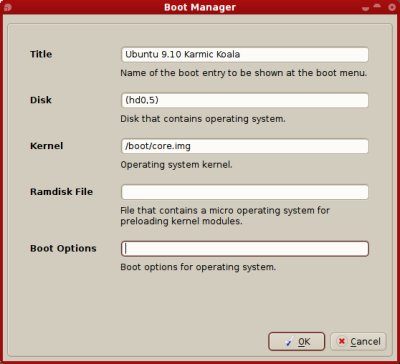
Task: Click 'File that contains a micro operating system' text
Action: 225,216
